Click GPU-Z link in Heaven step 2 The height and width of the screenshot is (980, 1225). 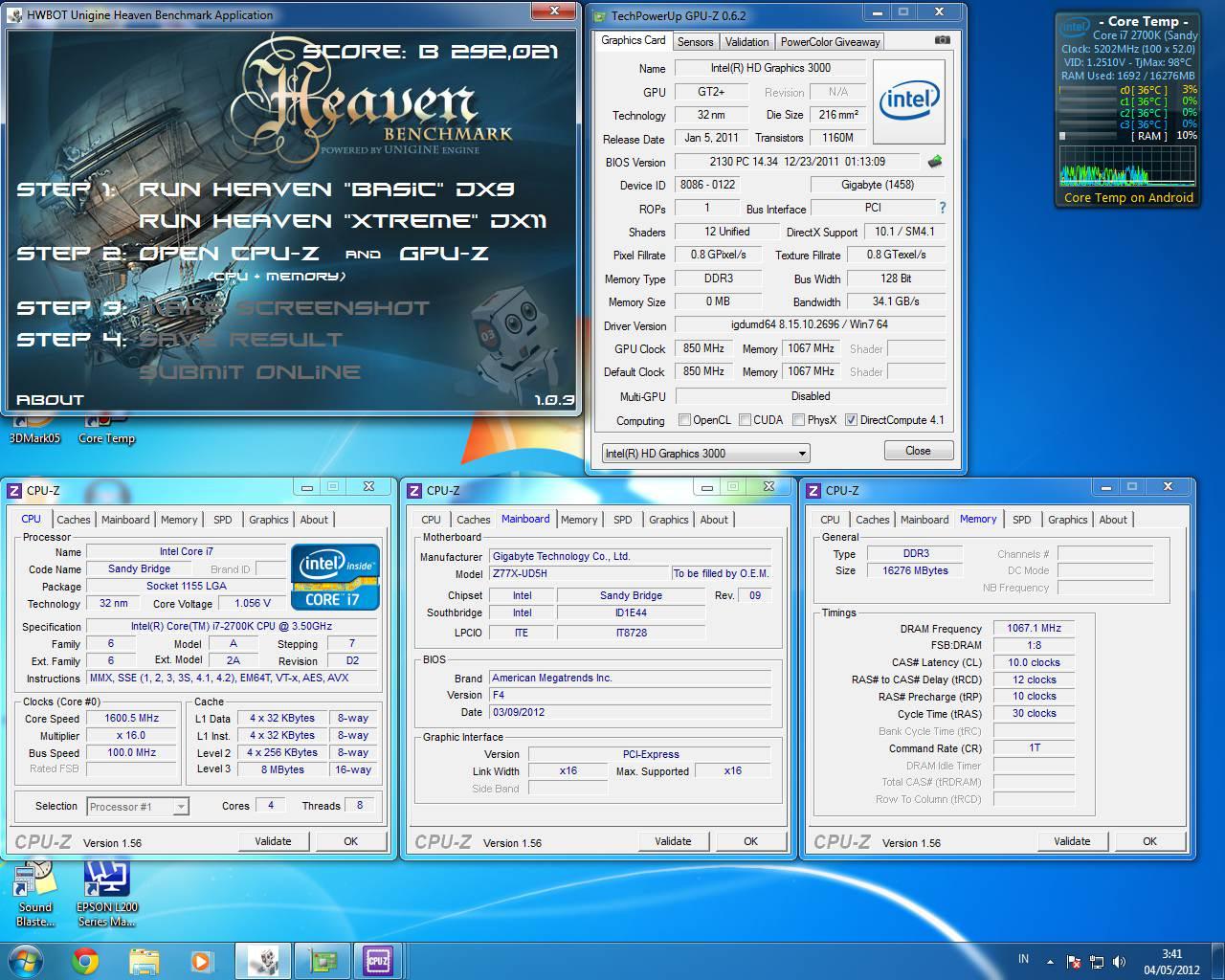[x=444, y=254]
